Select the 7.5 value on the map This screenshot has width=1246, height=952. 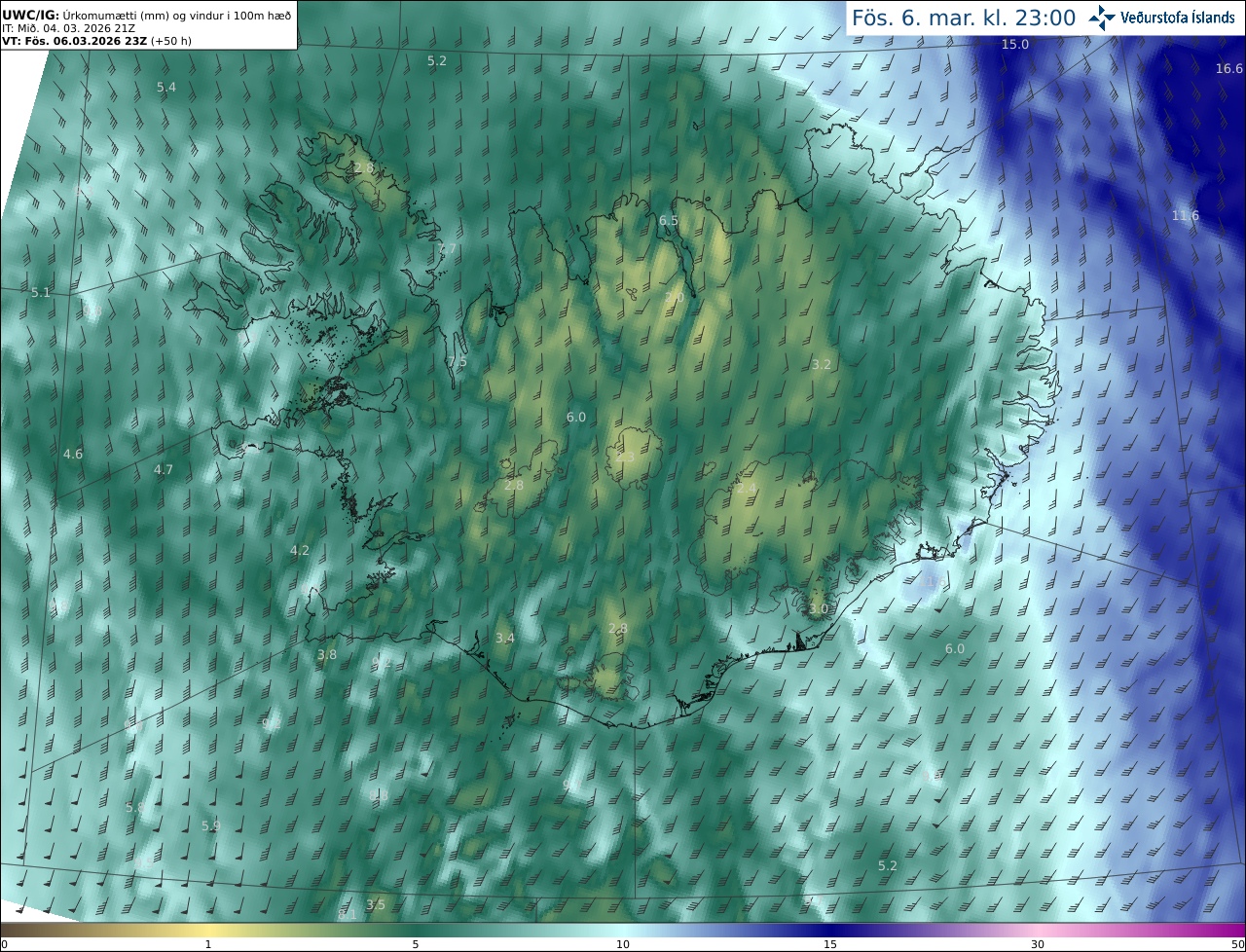click(458, 361)
